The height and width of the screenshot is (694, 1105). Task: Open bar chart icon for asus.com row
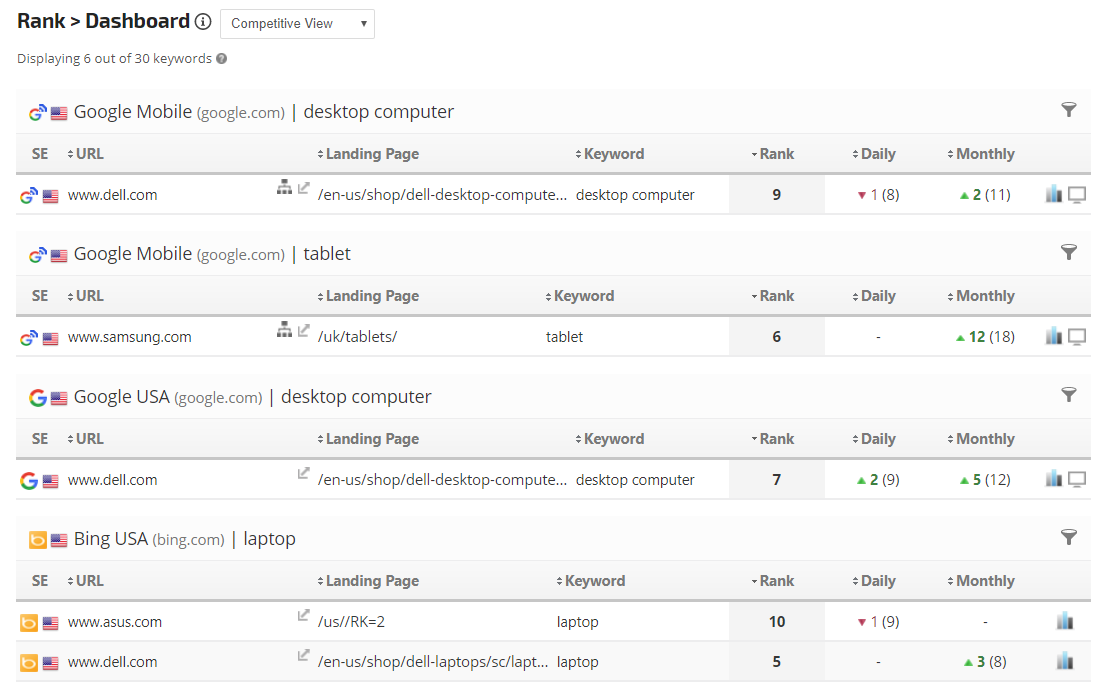point(1065,622)
